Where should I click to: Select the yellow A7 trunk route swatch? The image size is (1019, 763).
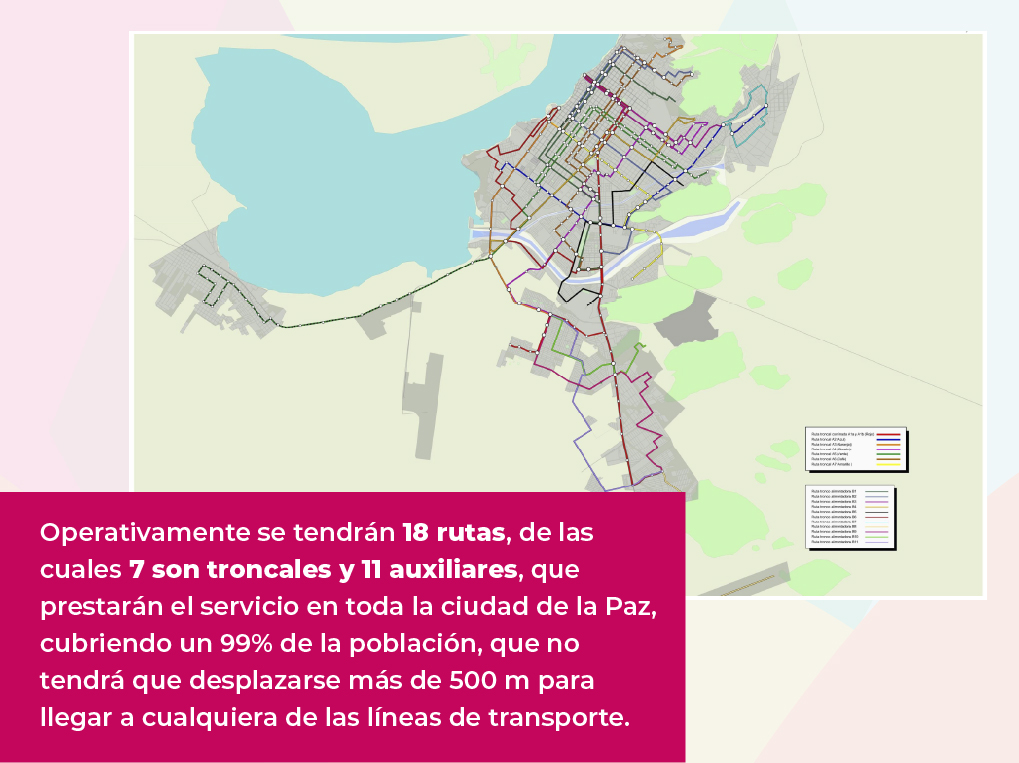[x=888, y=466]
